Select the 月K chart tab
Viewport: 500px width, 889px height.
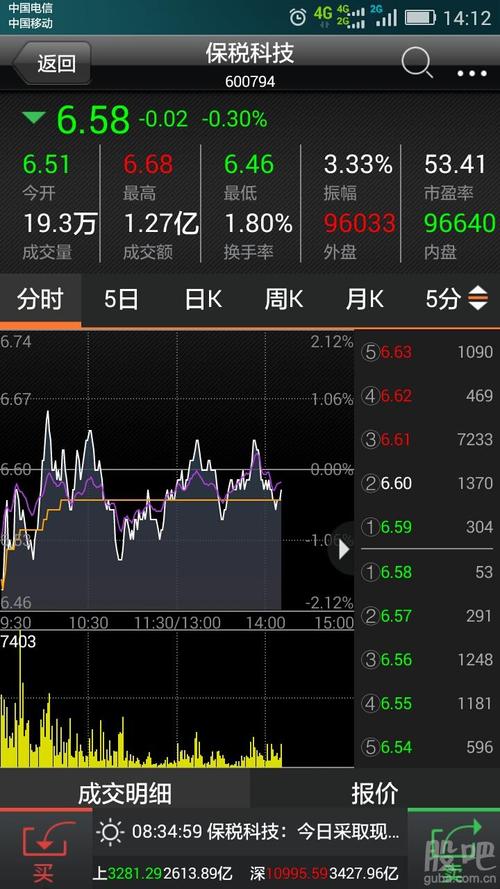pyautogui.click(x=365, y=299)
